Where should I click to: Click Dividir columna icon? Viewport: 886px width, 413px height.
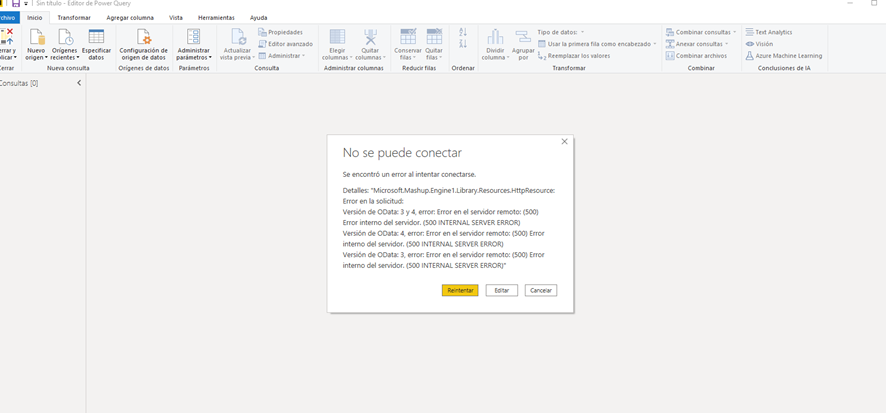point(495,37)
